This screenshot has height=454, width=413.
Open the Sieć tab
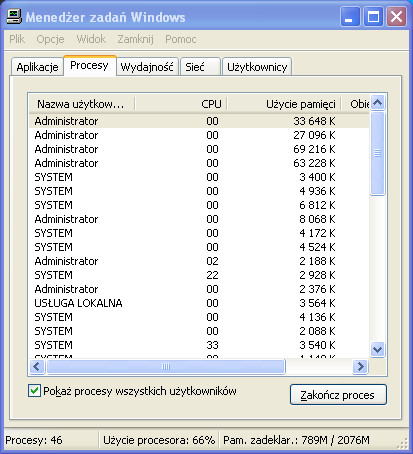pyautogui.click(x=200, y=67)
